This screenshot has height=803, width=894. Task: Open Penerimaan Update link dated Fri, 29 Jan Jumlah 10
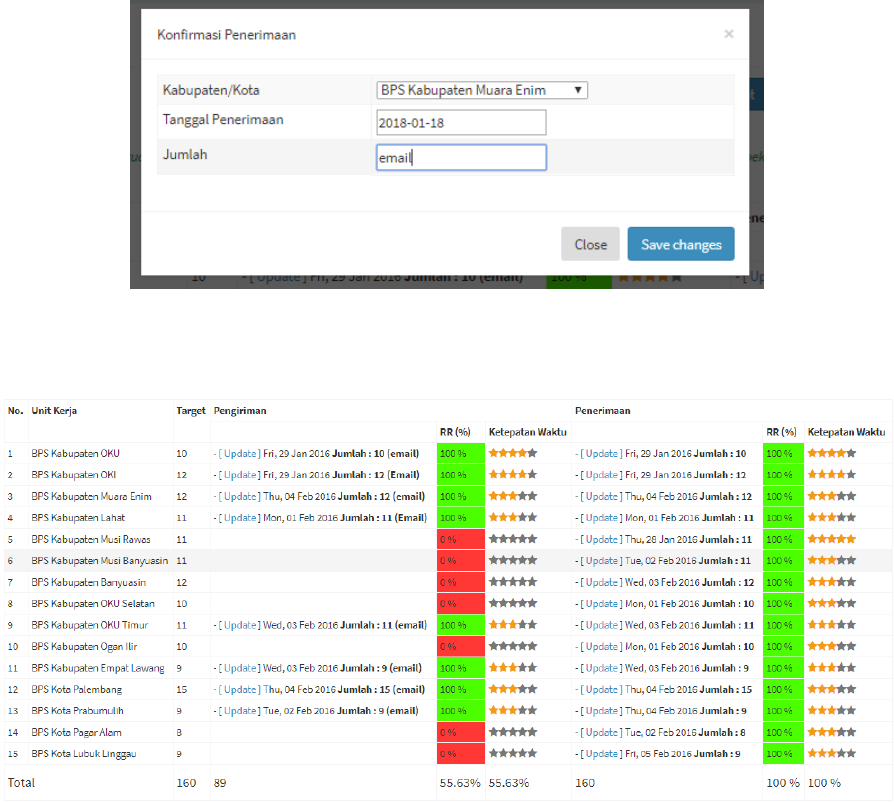pyautogui.click(x=602, y=453)
